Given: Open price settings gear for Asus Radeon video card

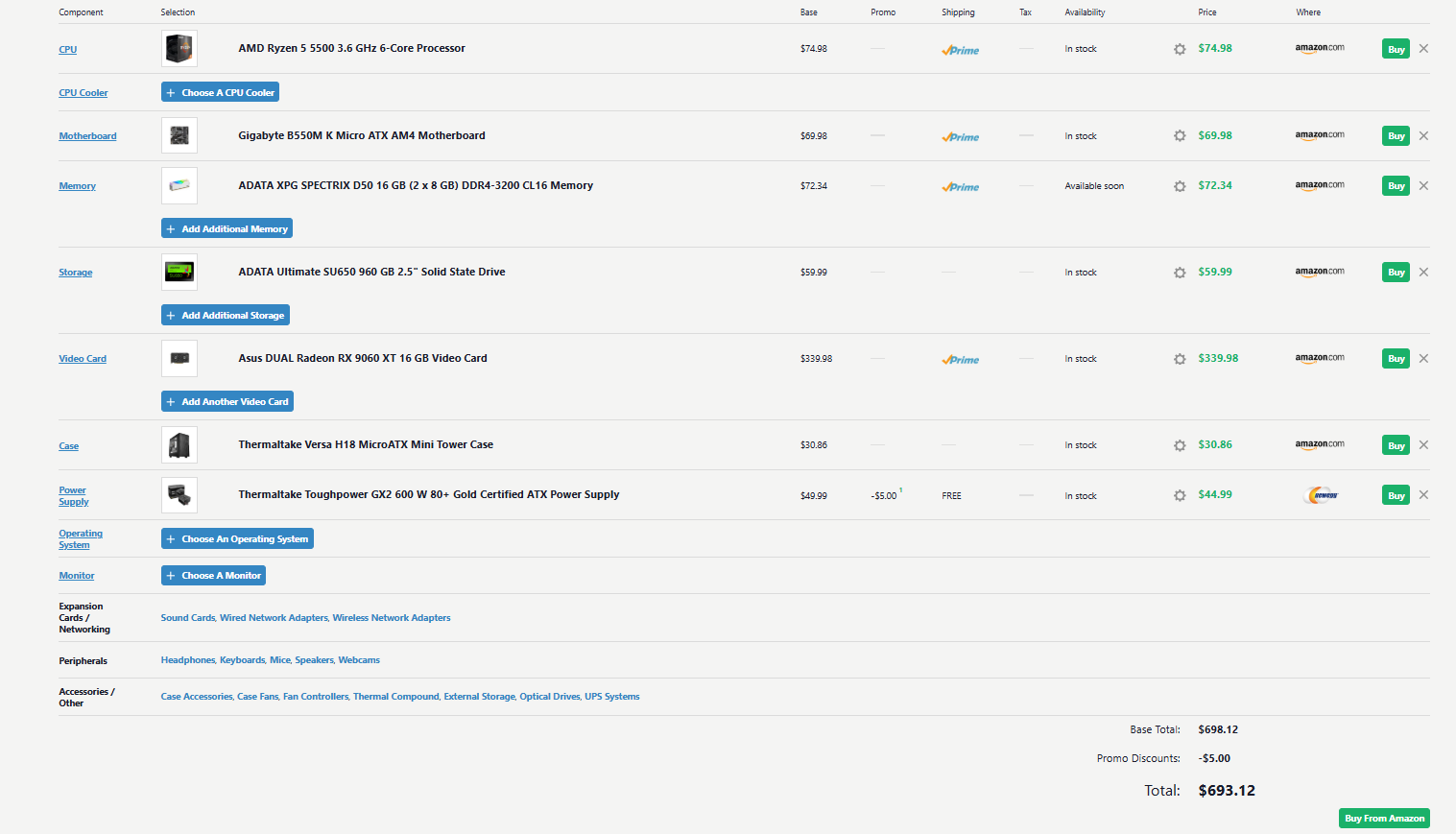Looking at the screenshot, I should 1180,359.
